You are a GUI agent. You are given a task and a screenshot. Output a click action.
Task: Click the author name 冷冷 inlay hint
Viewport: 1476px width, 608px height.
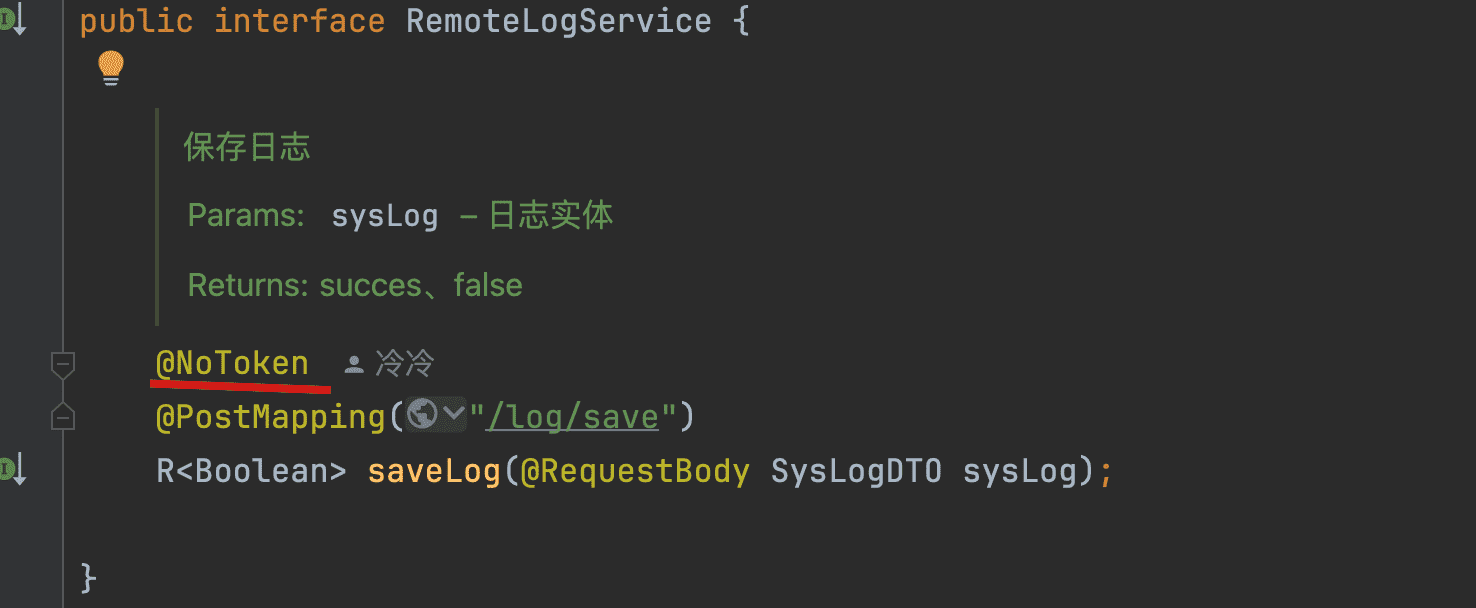[x=404, y=364]
